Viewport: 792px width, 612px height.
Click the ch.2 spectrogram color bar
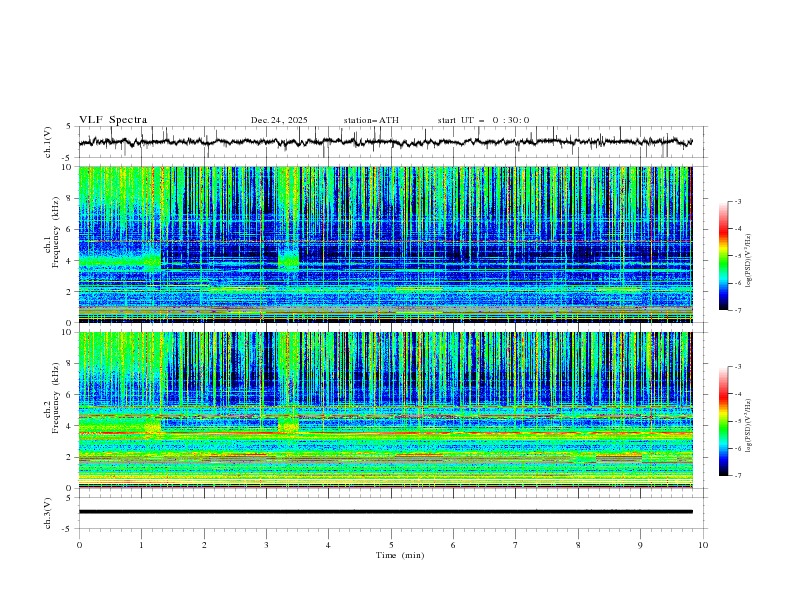point(723,421)
